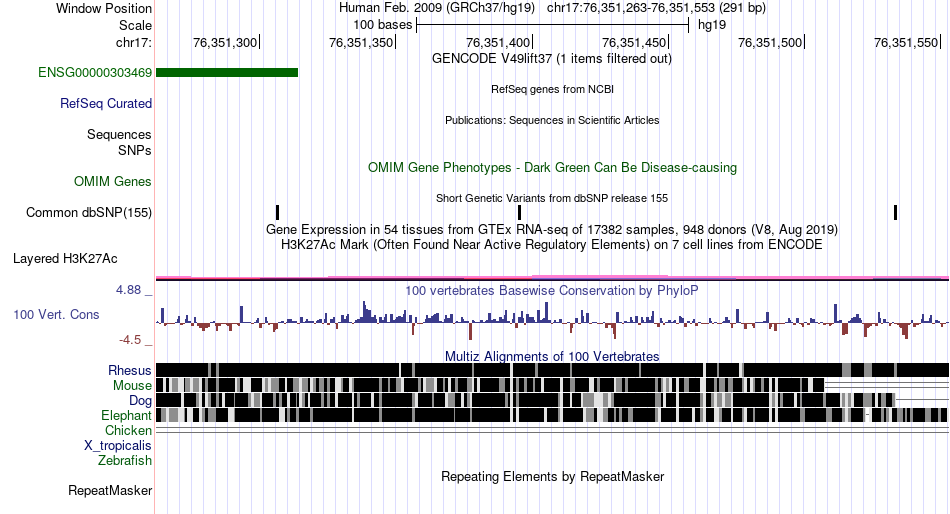
Task: Open the RepeatMasker track label
Action: click(110, 490)
